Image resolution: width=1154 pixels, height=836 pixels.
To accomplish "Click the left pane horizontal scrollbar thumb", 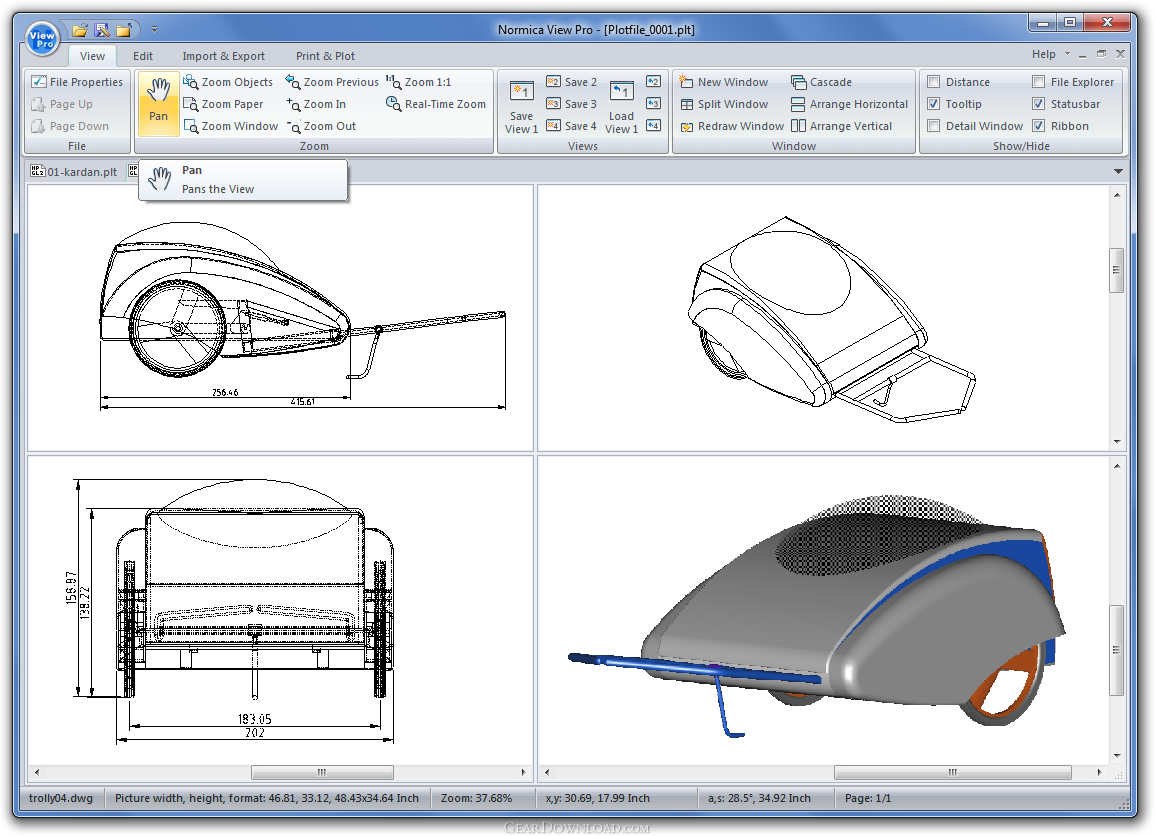I will click(x=322, y=772).
